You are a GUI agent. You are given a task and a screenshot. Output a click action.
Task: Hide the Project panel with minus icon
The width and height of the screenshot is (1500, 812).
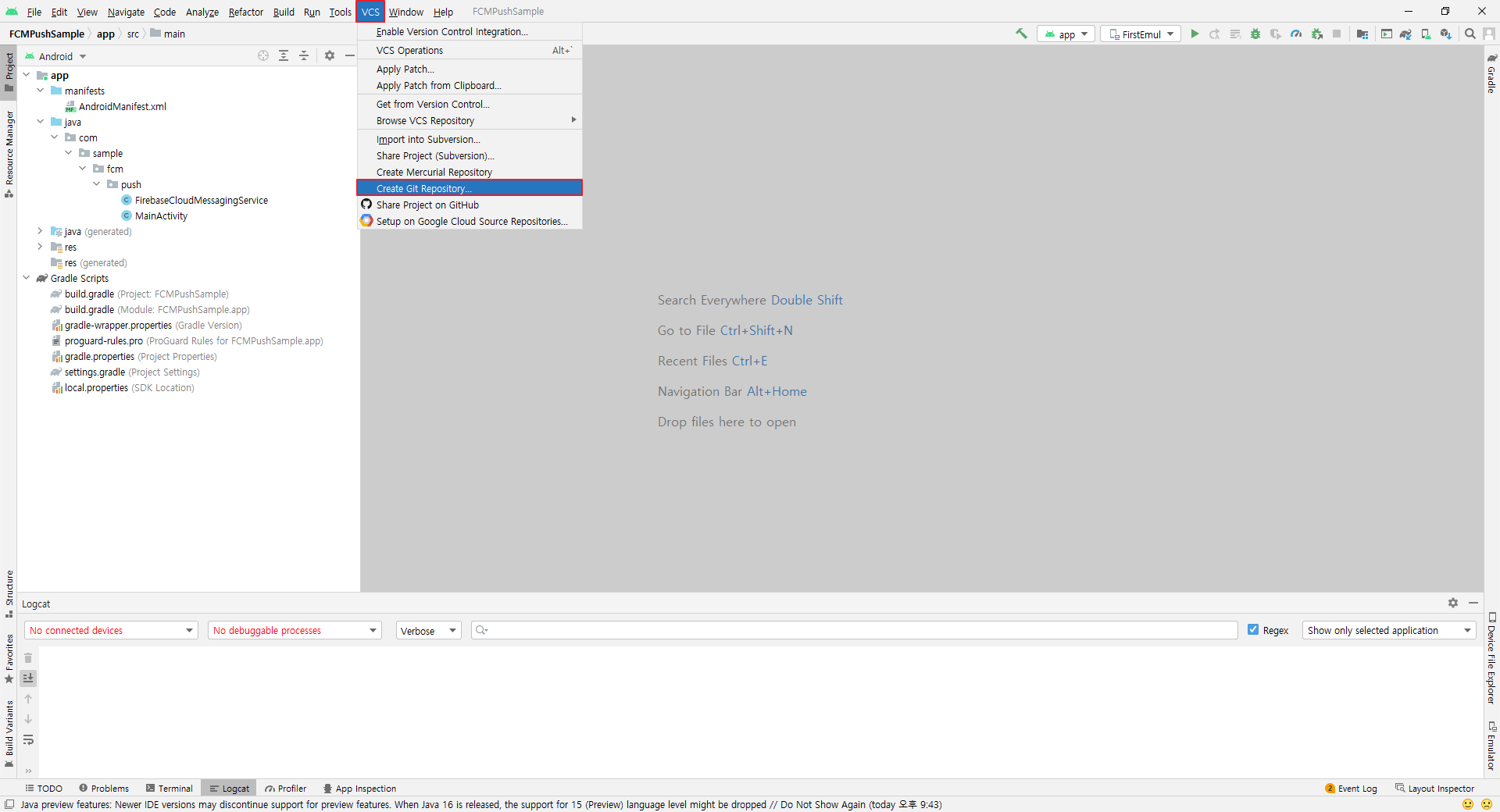tap(350, 55)
